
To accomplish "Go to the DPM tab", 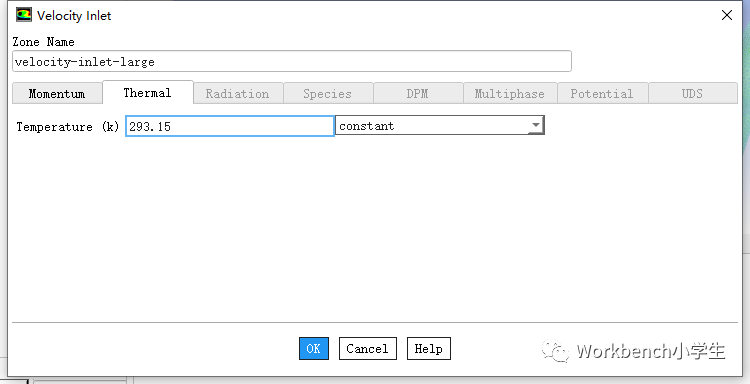I will (x=418, y=94).
